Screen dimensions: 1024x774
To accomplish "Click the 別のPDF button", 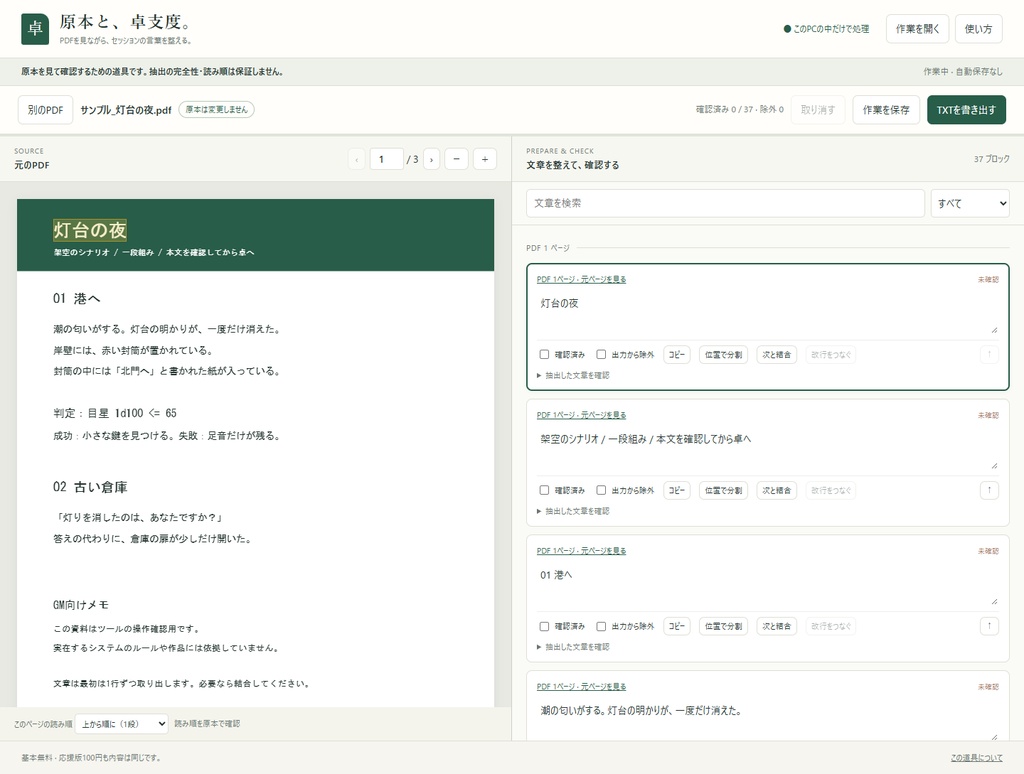I will click(45, 110).
